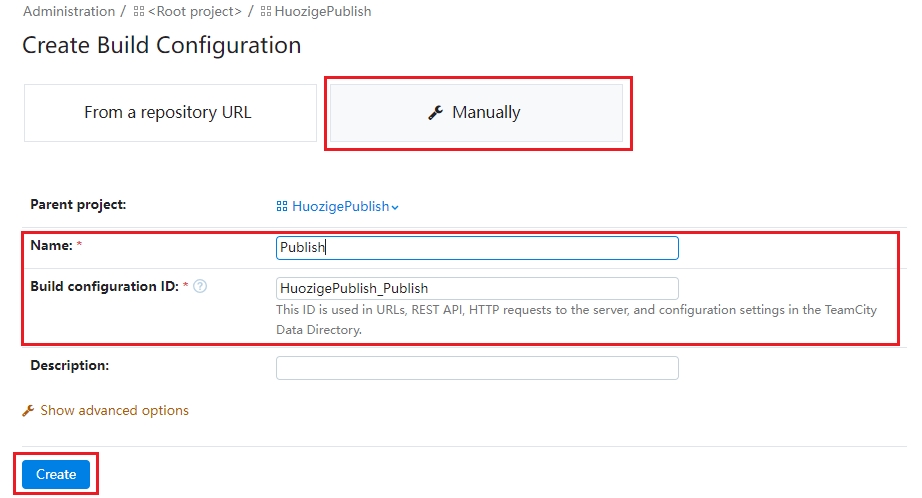Viewport: 922px width, 498px height.
Task: Open <Root project> breadcrumb link
Action: (x=195, y=12)
